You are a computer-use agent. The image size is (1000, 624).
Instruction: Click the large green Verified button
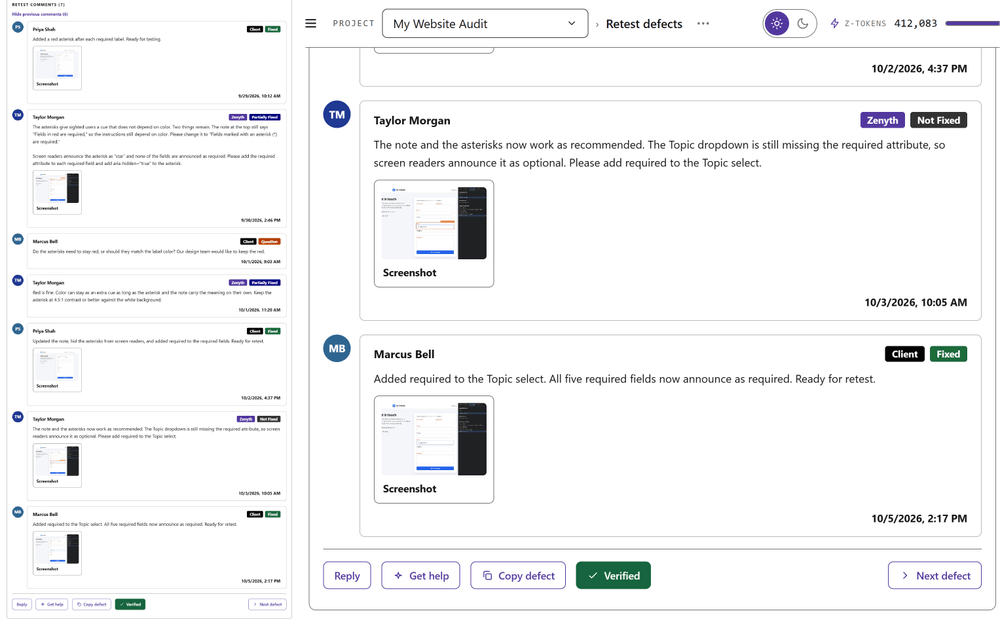pyautogui.click(x=613, y=576)
